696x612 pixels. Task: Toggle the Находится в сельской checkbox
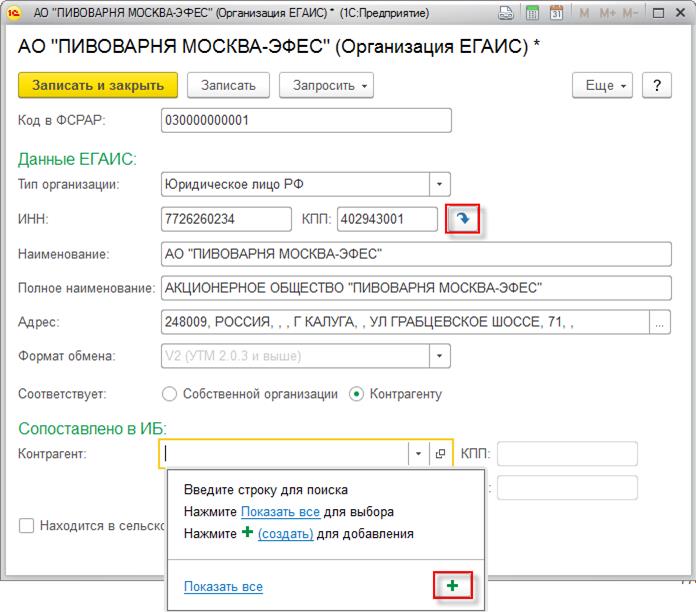pyautogui.click(x=26, y=525)
